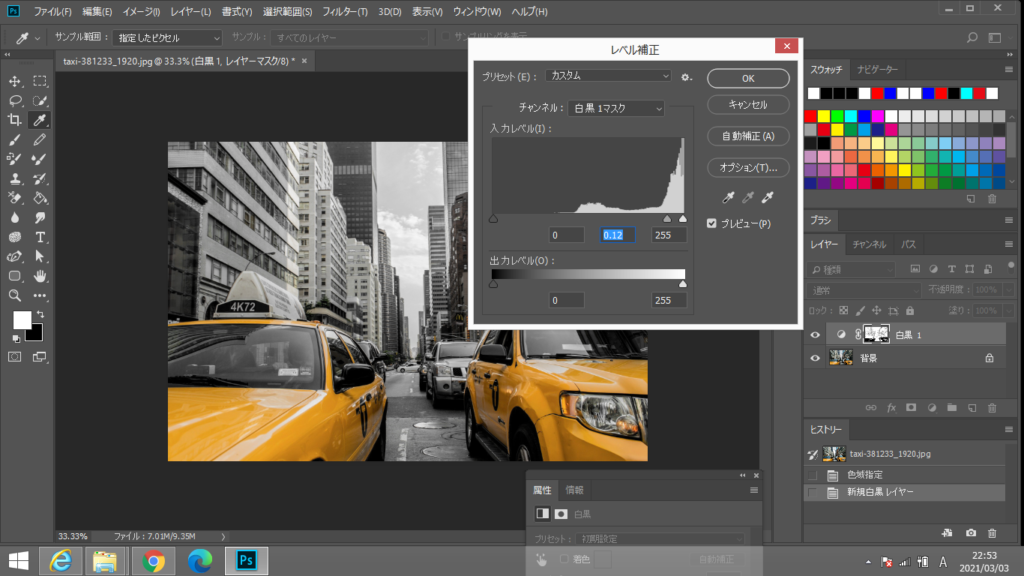Viewport: 1024px width, 576px height.
Task: Click the white point eyedropper in Levels
Action: tap(767, 197)
